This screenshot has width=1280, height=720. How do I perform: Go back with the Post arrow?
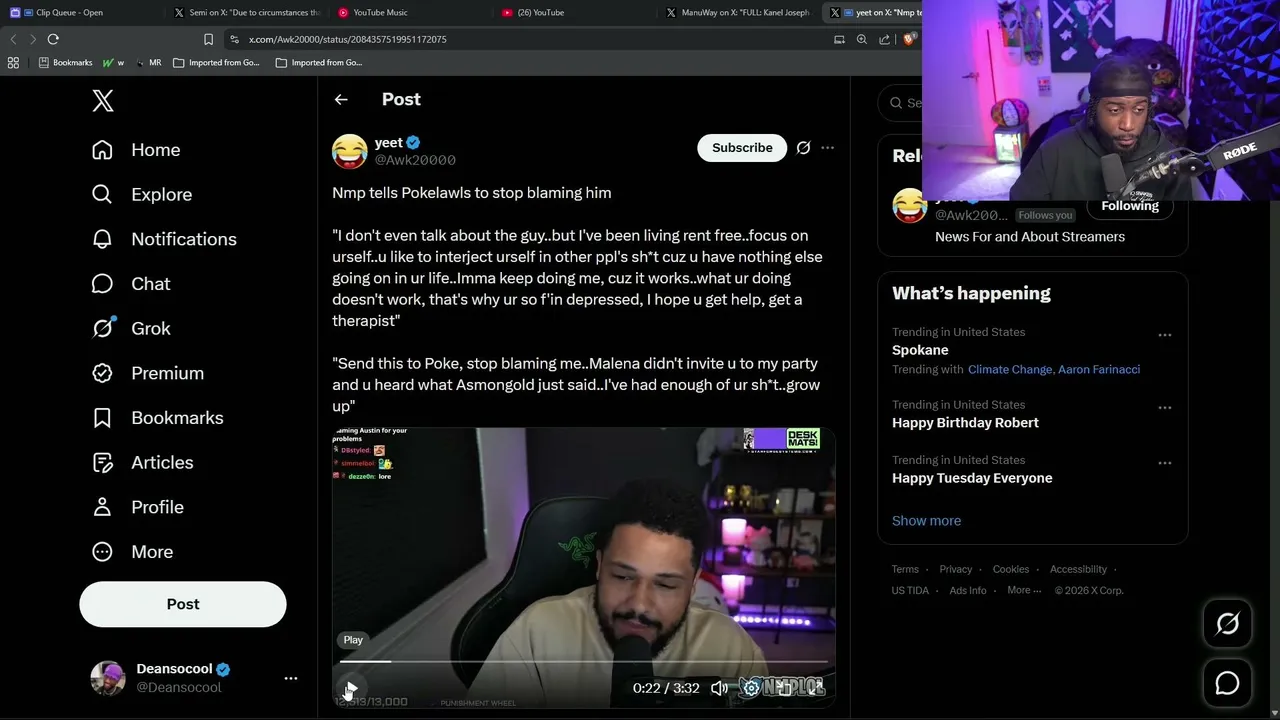point(341,99)
